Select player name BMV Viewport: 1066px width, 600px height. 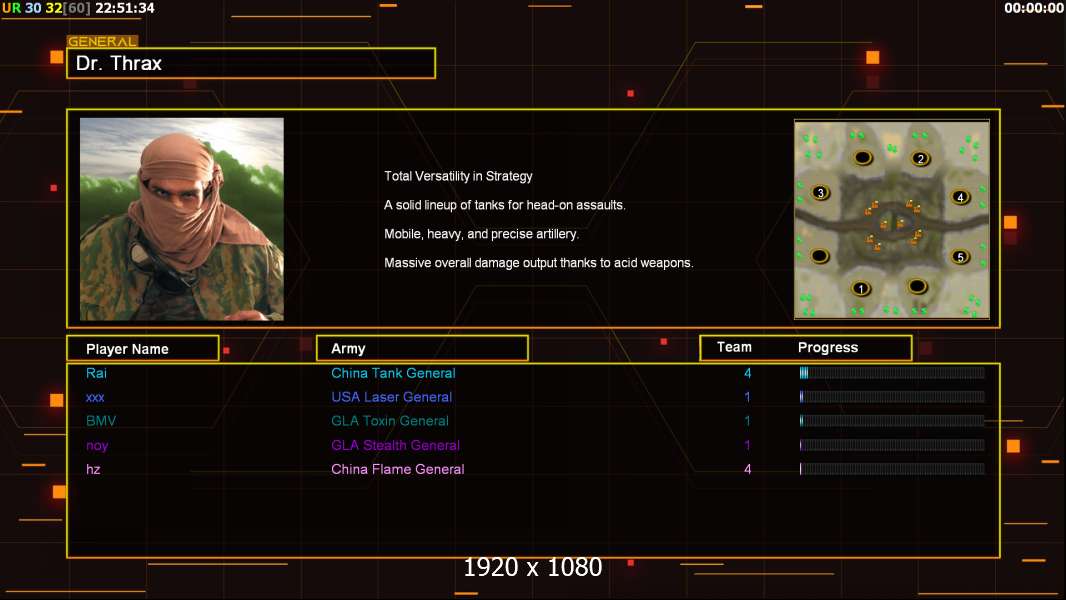pos(101,421)
